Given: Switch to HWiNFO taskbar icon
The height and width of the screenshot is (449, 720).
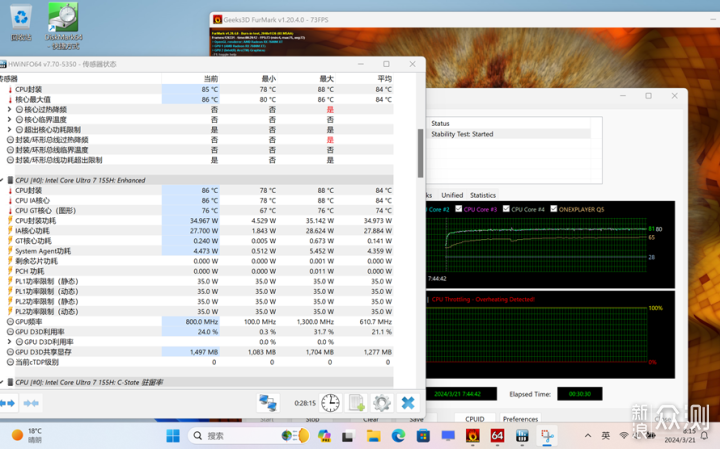Looking at the screenshot, I should pyautogui.click(x=522, y=436).
